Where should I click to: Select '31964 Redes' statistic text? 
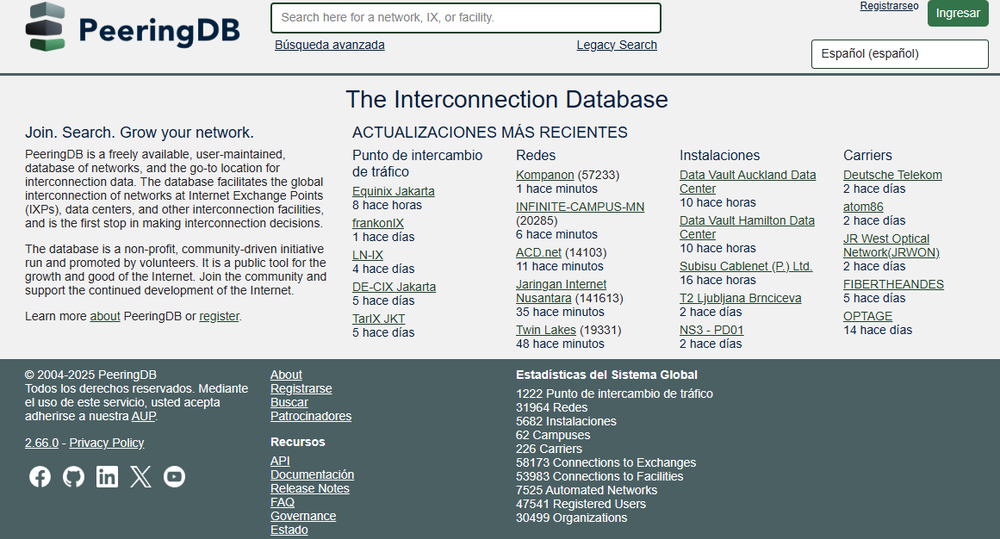tap(552, 408)
